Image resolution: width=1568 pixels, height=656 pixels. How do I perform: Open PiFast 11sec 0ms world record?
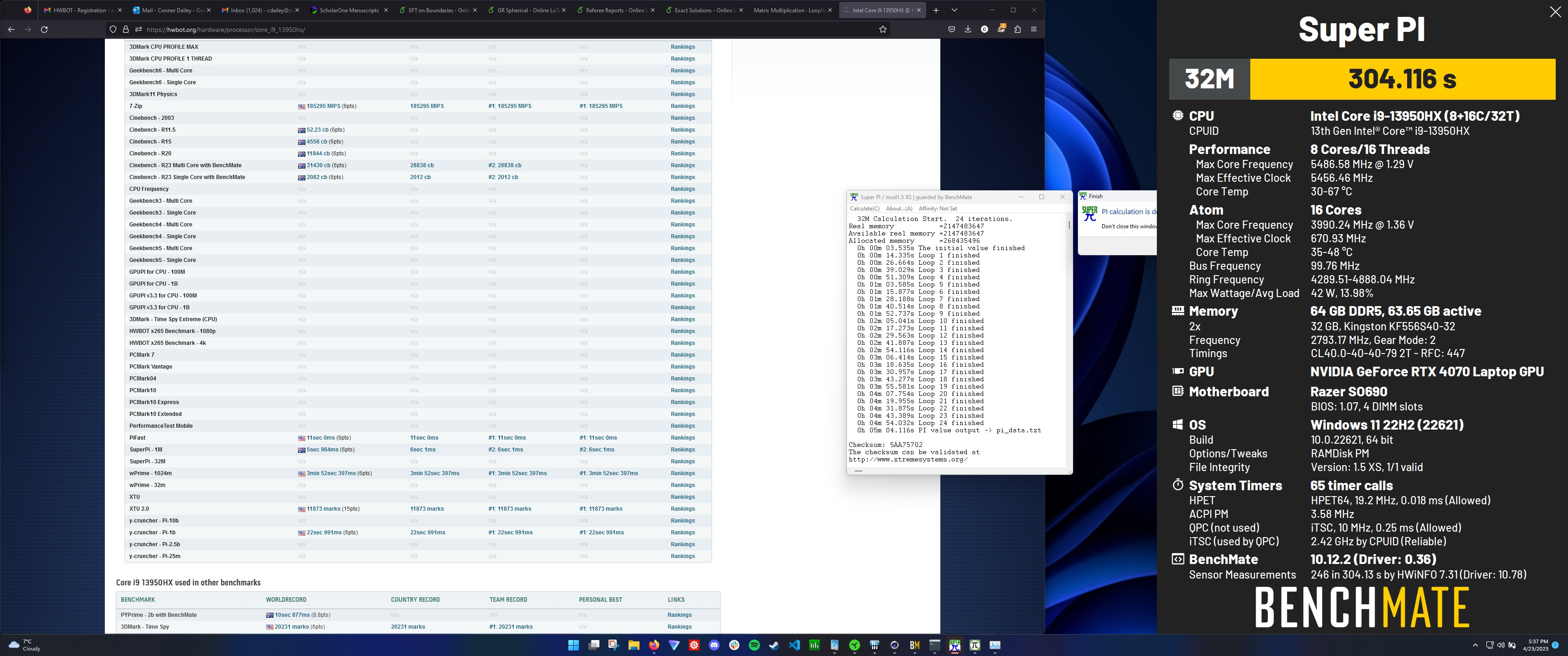point(320,437)
